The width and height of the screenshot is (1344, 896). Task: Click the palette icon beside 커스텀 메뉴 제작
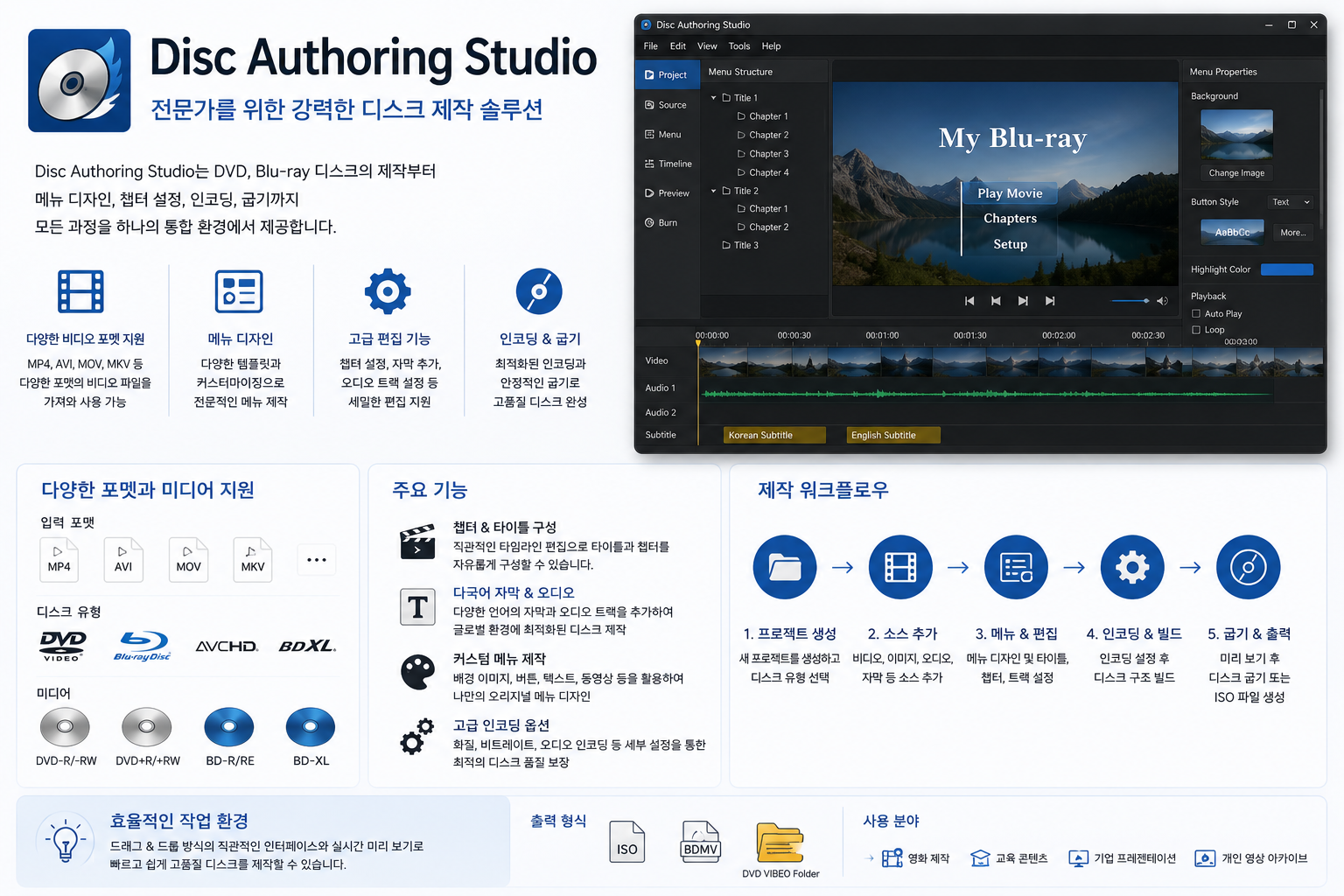(x=417, y=672)
